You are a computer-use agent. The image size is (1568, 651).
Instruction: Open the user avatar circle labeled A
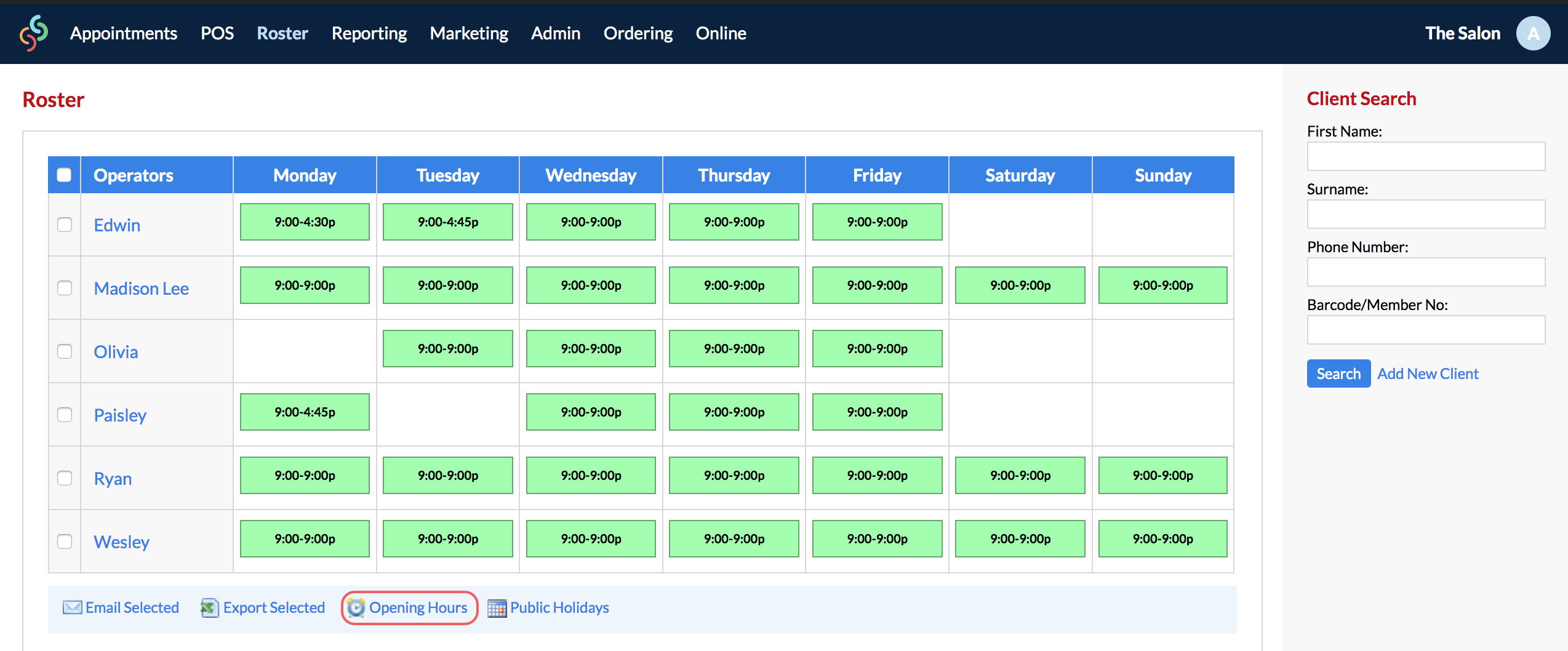pos(1534,33)
